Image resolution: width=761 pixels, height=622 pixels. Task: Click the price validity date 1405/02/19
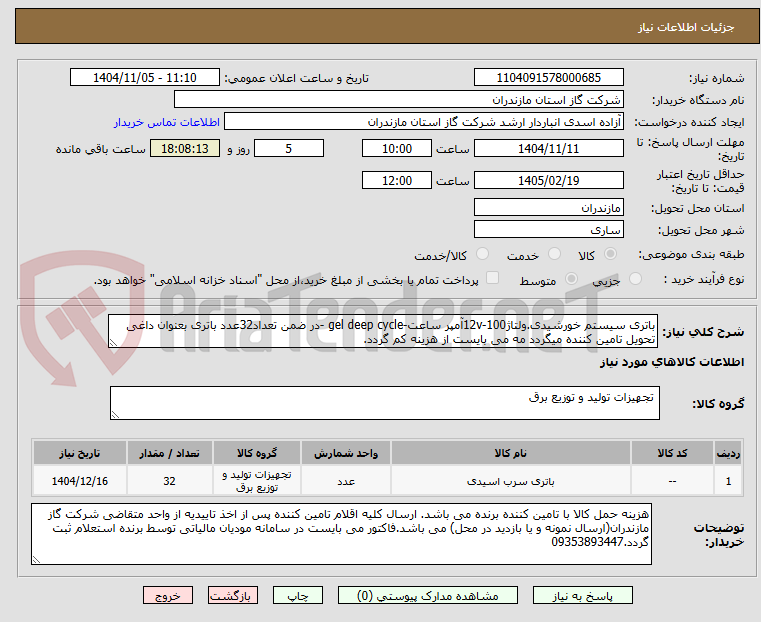tap(548, 180)
